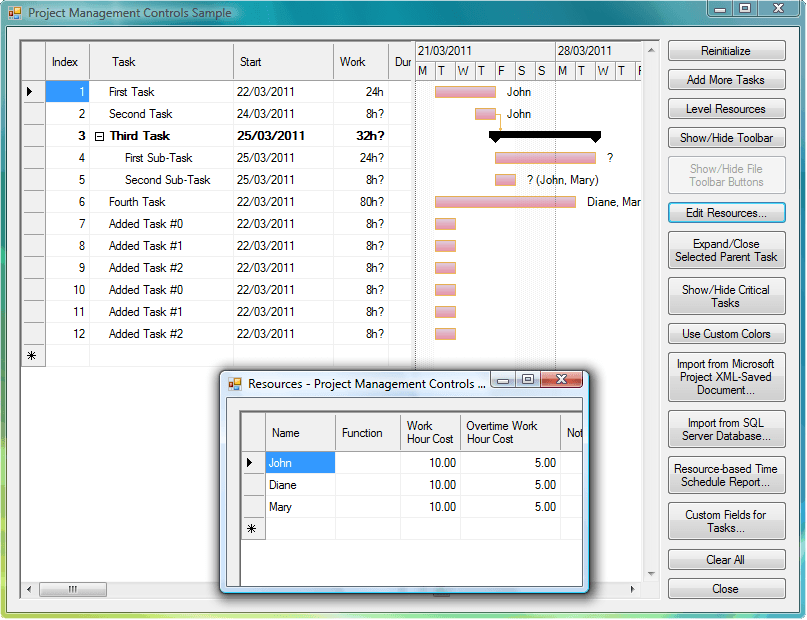Open Edit Resources dialog button
Image resolution: width=807 pixels, height=620 pixels.
click(x=726, y=213)
